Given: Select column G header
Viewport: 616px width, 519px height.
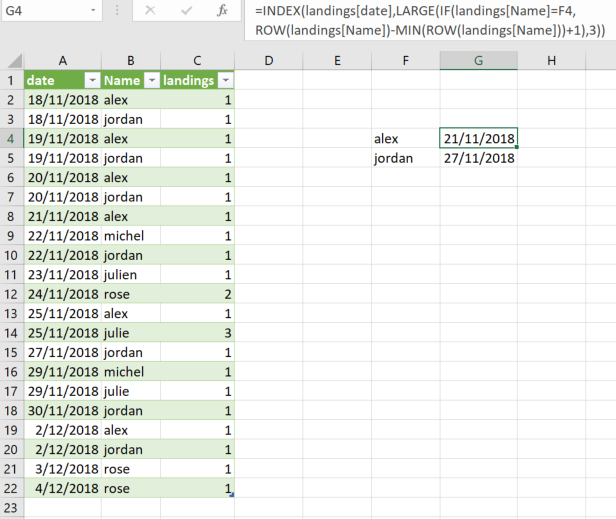Looking at the screenshot, I should pos(478,61).
